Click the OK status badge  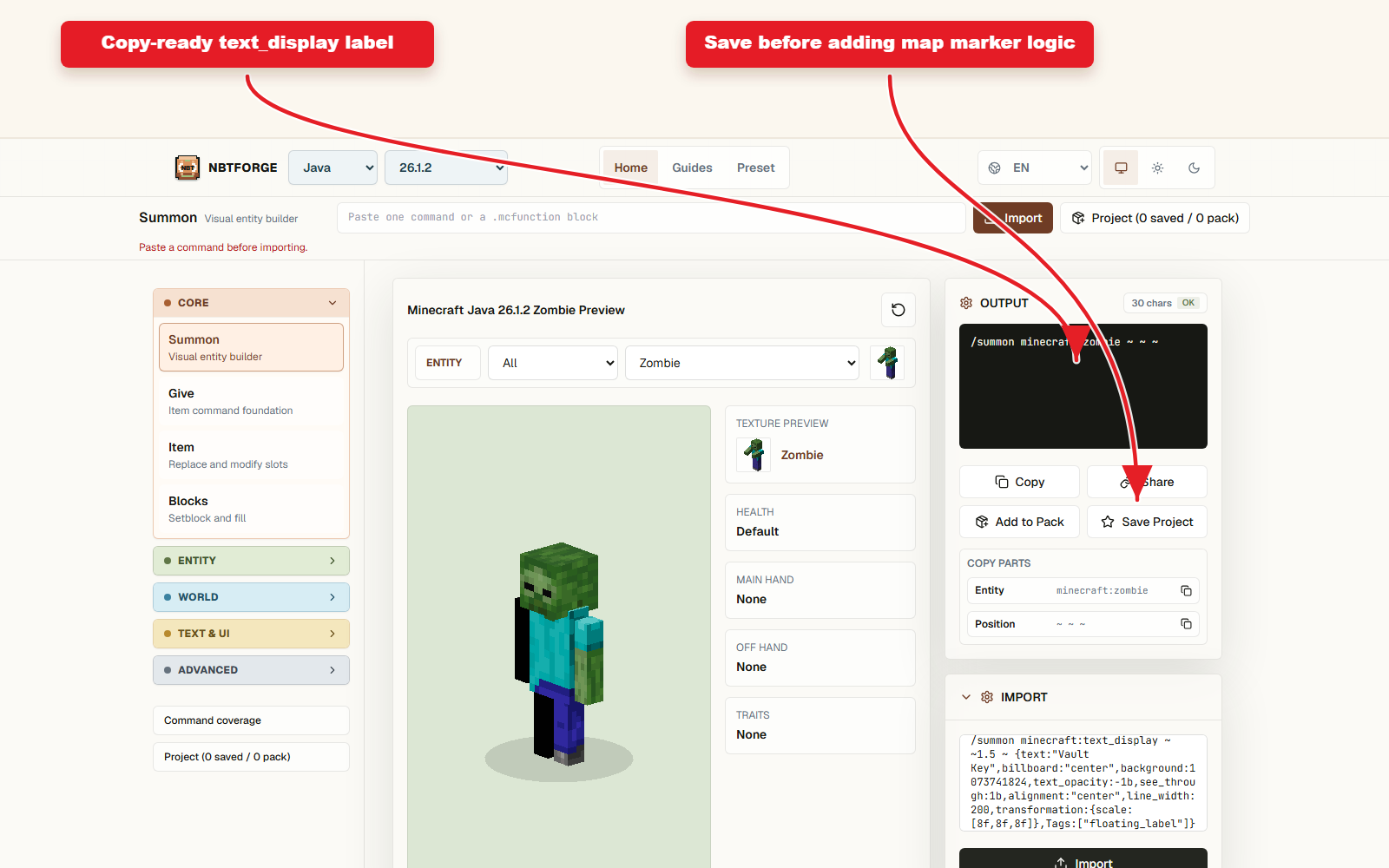click(x=1188, y=303)
